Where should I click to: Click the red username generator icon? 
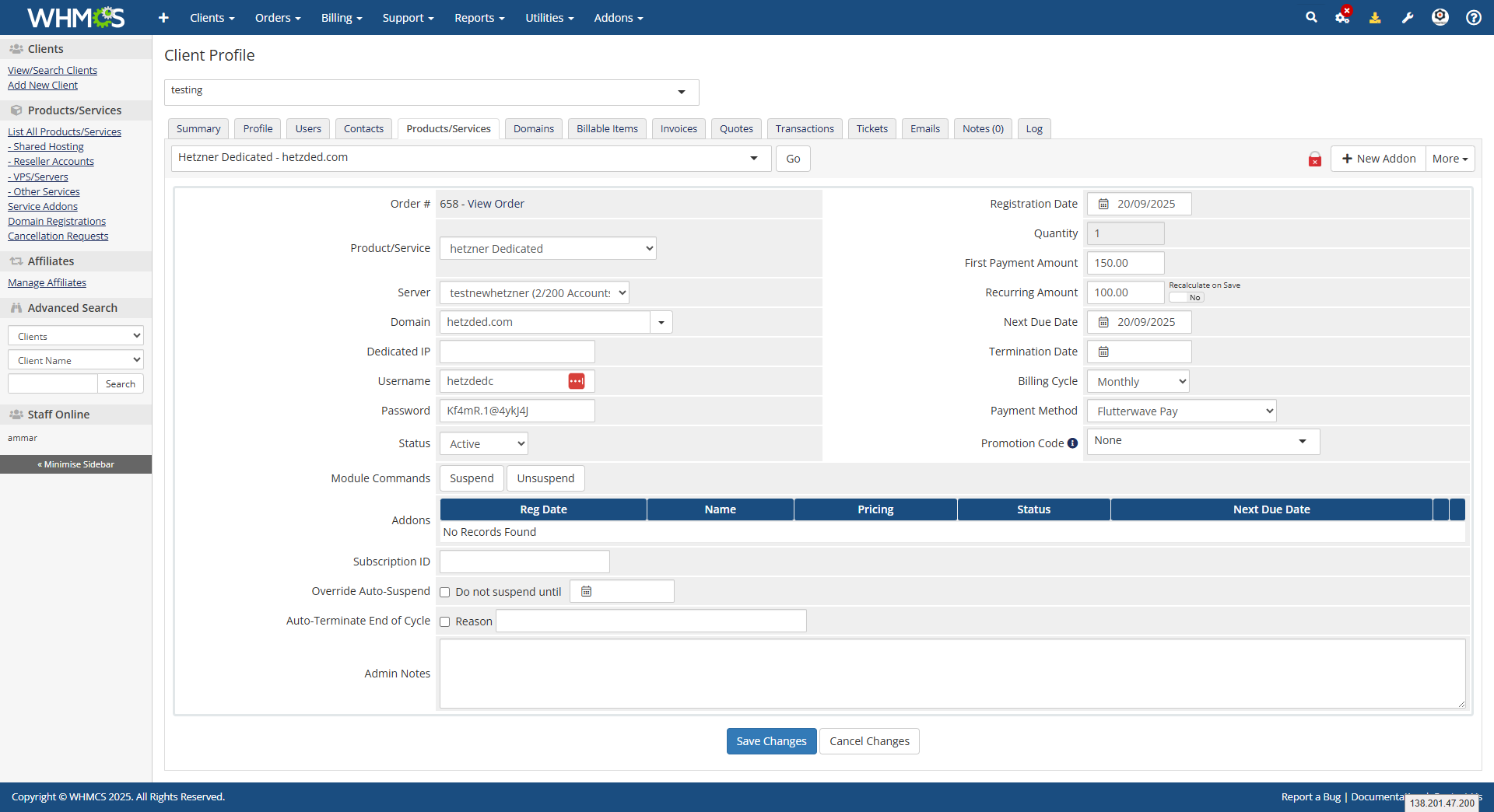[x=577, y=381]
